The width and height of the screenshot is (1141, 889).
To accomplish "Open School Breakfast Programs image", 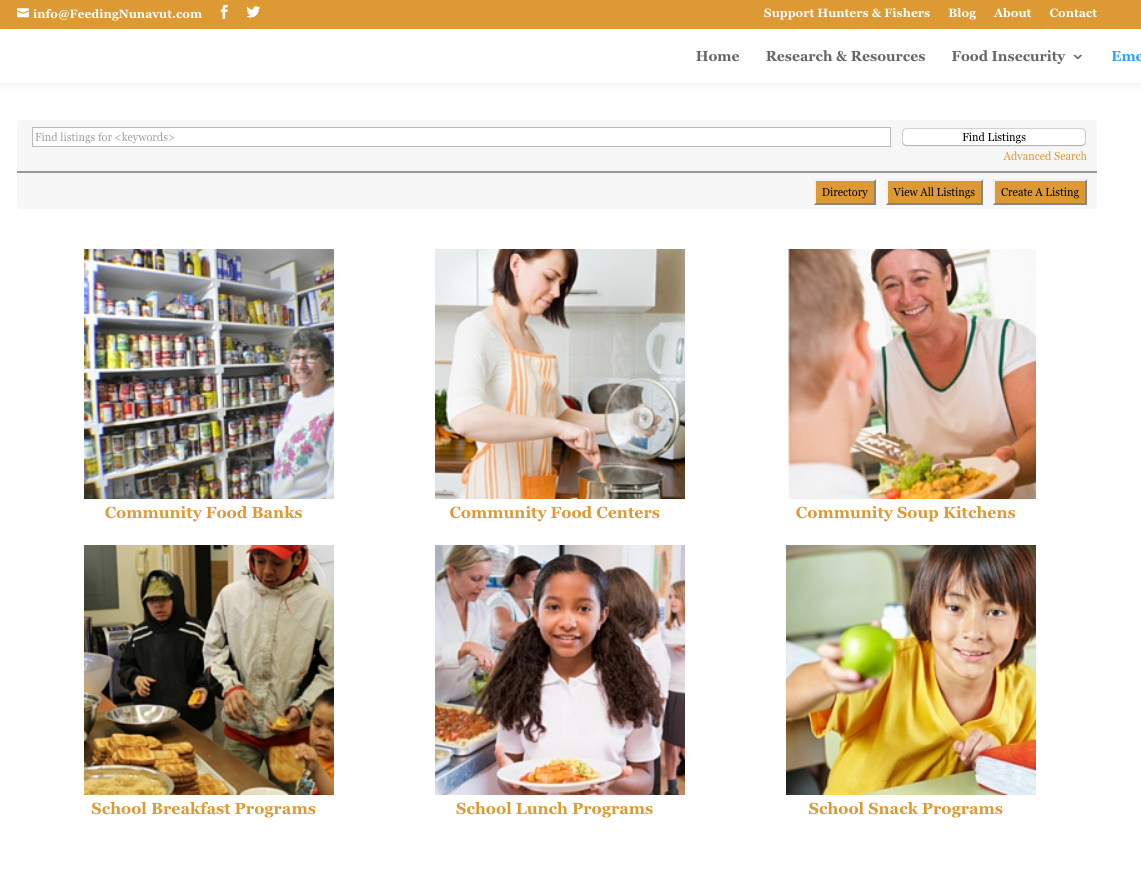I will click(209, 670).
